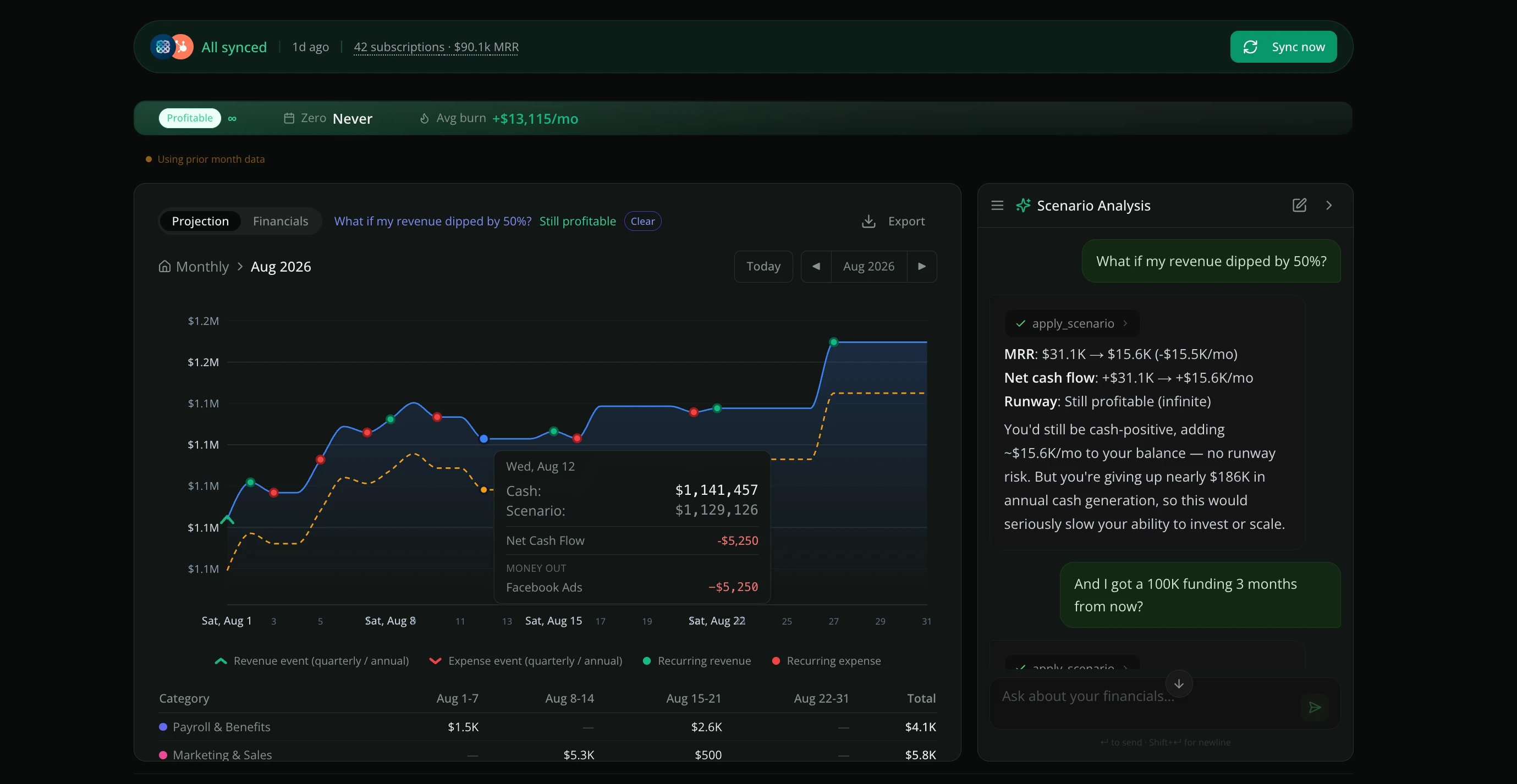The image size is (1517, 784).
Task: Click the Scenario Analysis sparkle icon
Action: pyautogui.click(x=1024, y=206)
